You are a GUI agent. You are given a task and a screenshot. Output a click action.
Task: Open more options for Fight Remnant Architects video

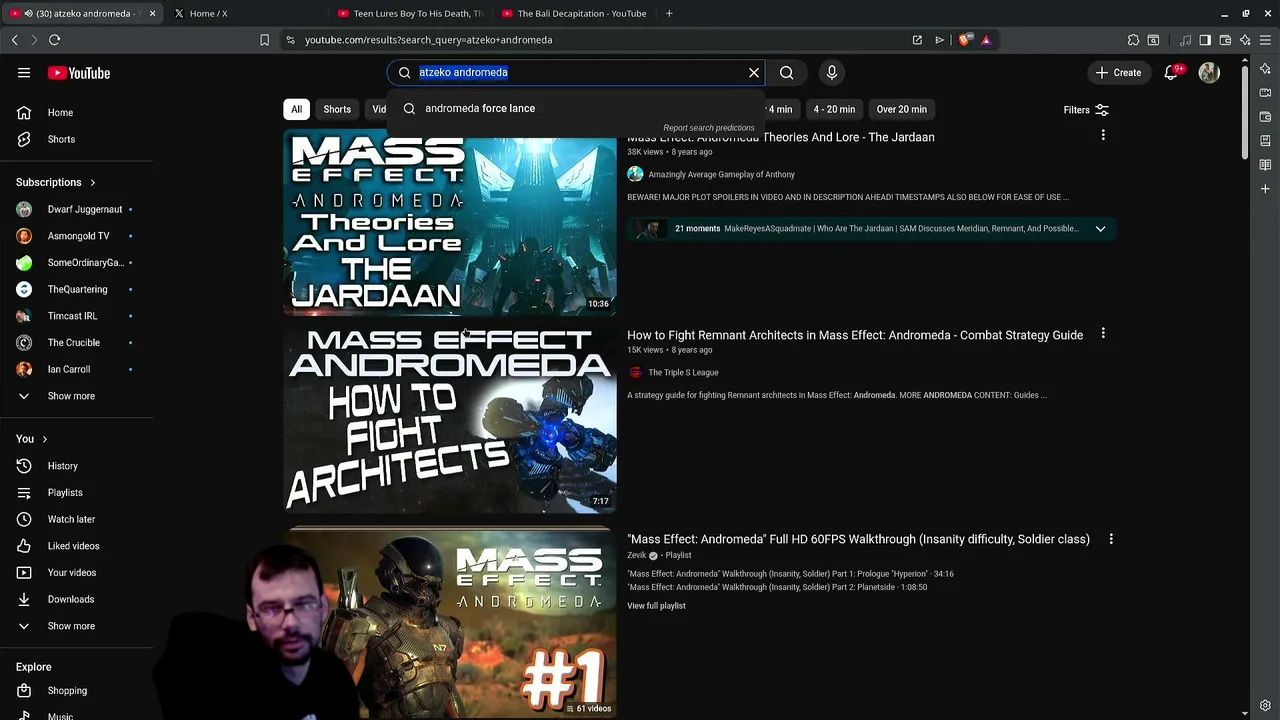pos(1103,334)
